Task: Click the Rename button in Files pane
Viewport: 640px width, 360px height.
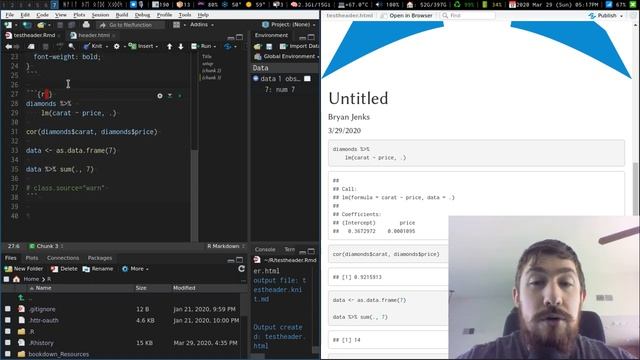Action: tap(98, 269)
